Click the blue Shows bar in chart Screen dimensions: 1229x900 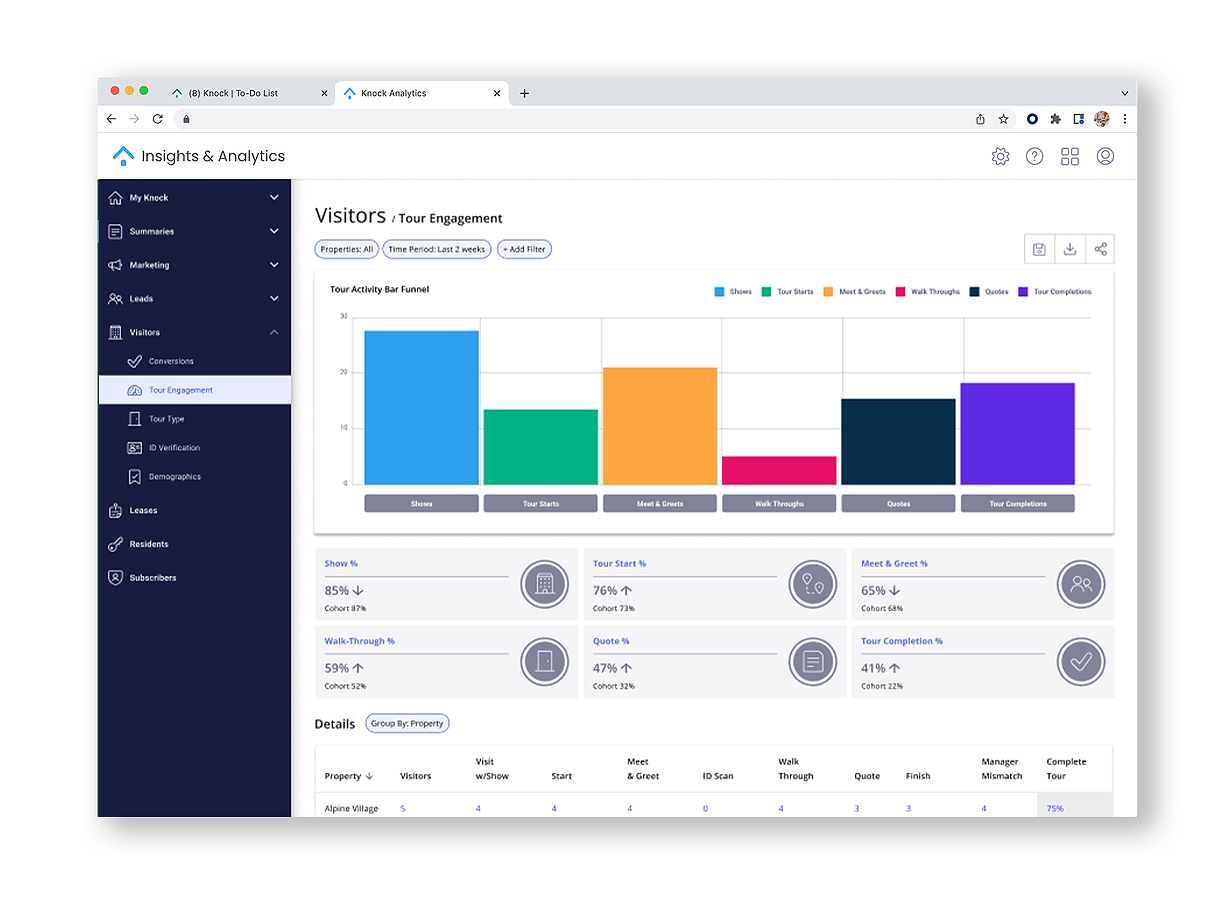click(421, 407)
